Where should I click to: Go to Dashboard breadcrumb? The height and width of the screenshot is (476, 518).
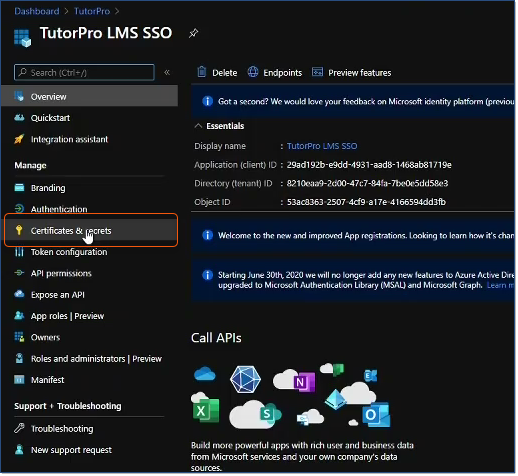pos(37,11)
